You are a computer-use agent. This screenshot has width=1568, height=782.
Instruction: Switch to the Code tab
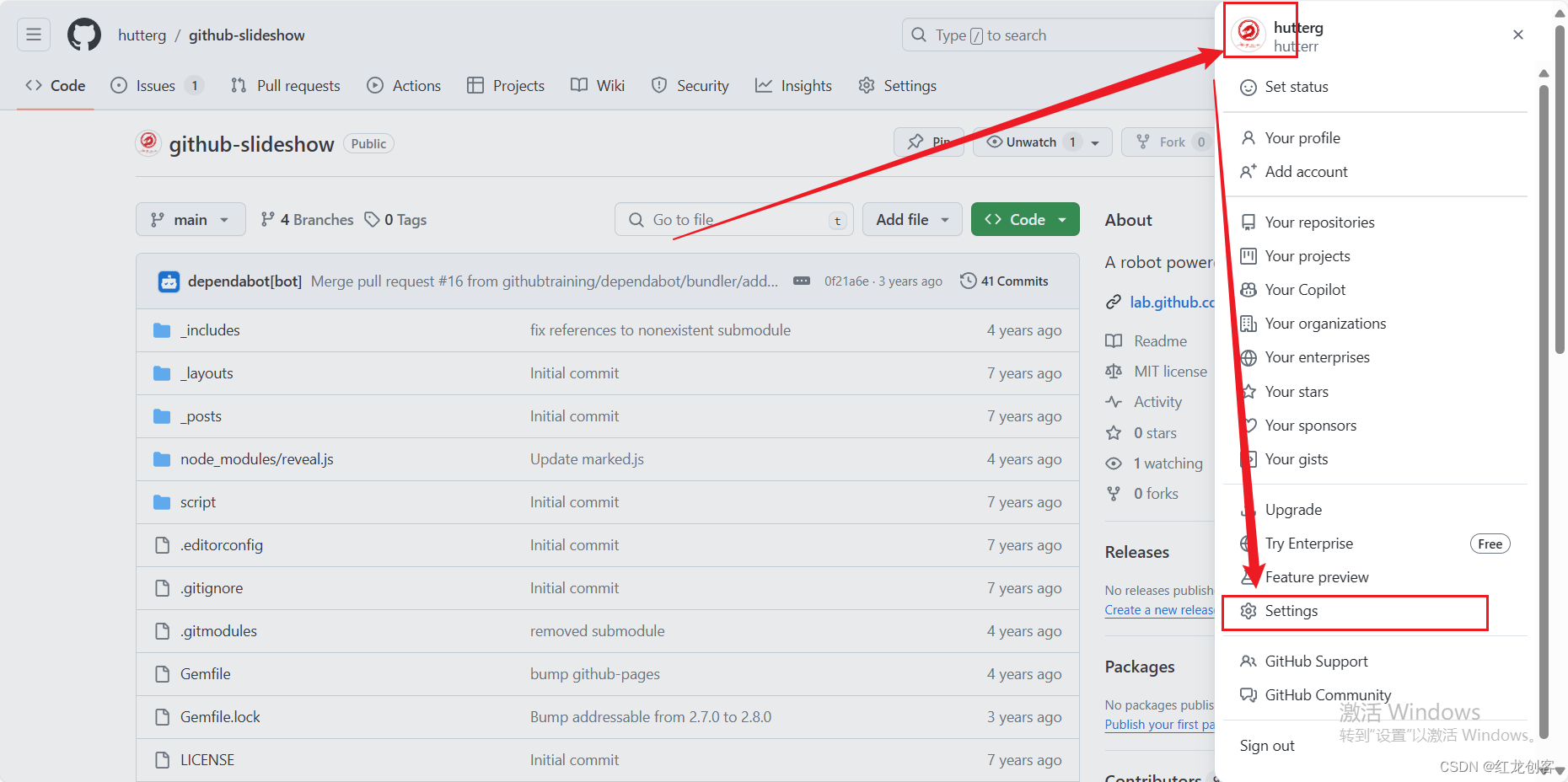click(x=56, y=86)
